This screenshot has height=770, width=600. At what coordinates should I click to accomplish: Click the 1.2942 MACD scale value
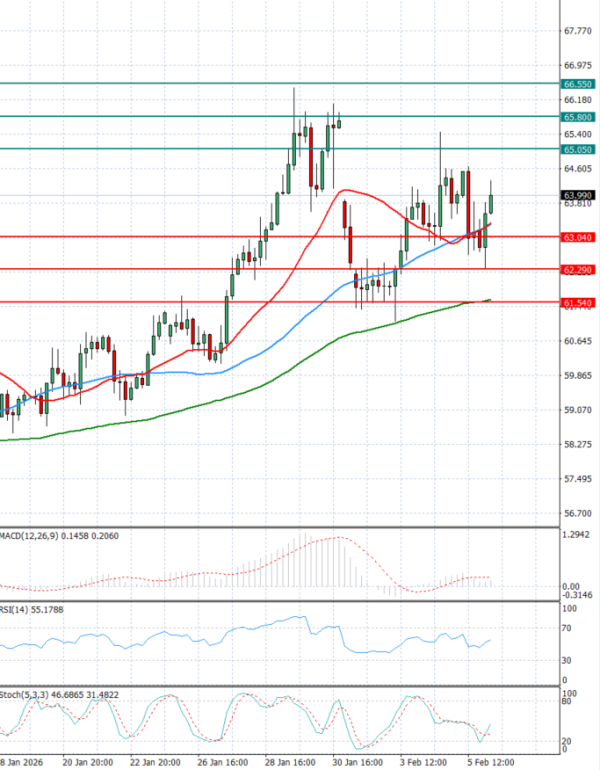click(577, 536)
